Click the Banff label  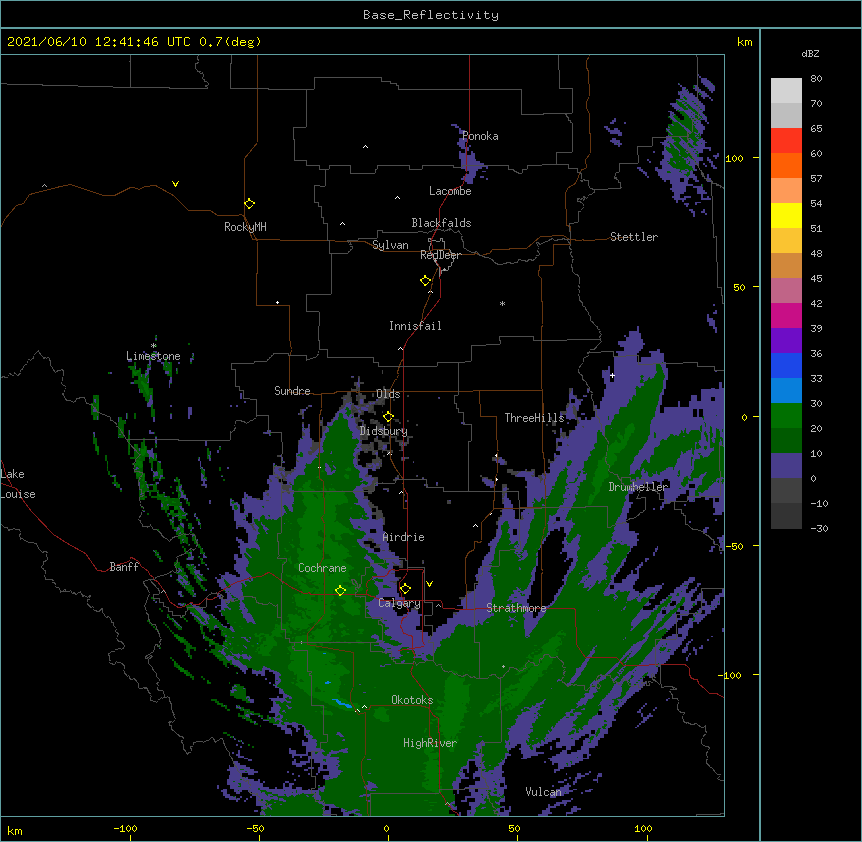point(124,567)
